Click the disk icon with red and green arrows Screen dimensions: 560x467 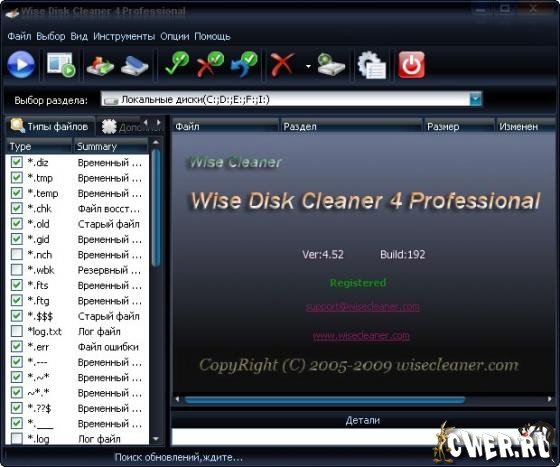coord(100,65)
